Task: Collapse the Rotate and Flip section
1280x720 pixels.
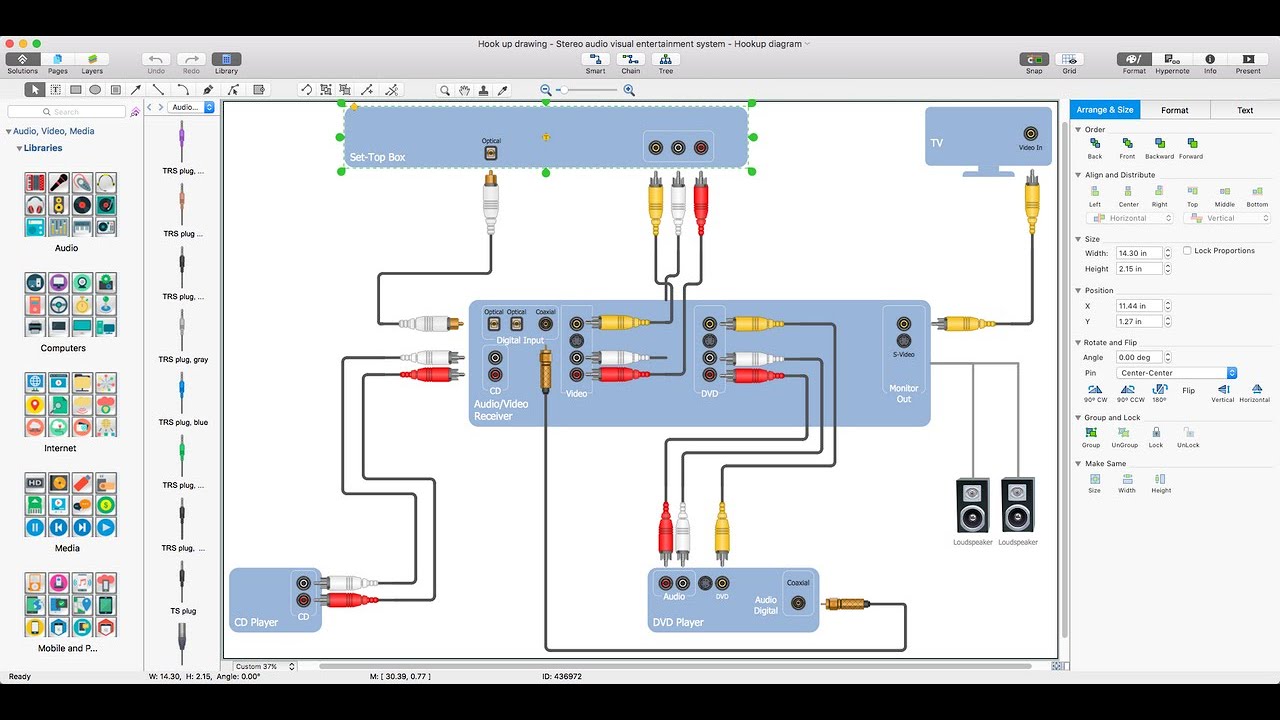Action: coord(1078,342)
